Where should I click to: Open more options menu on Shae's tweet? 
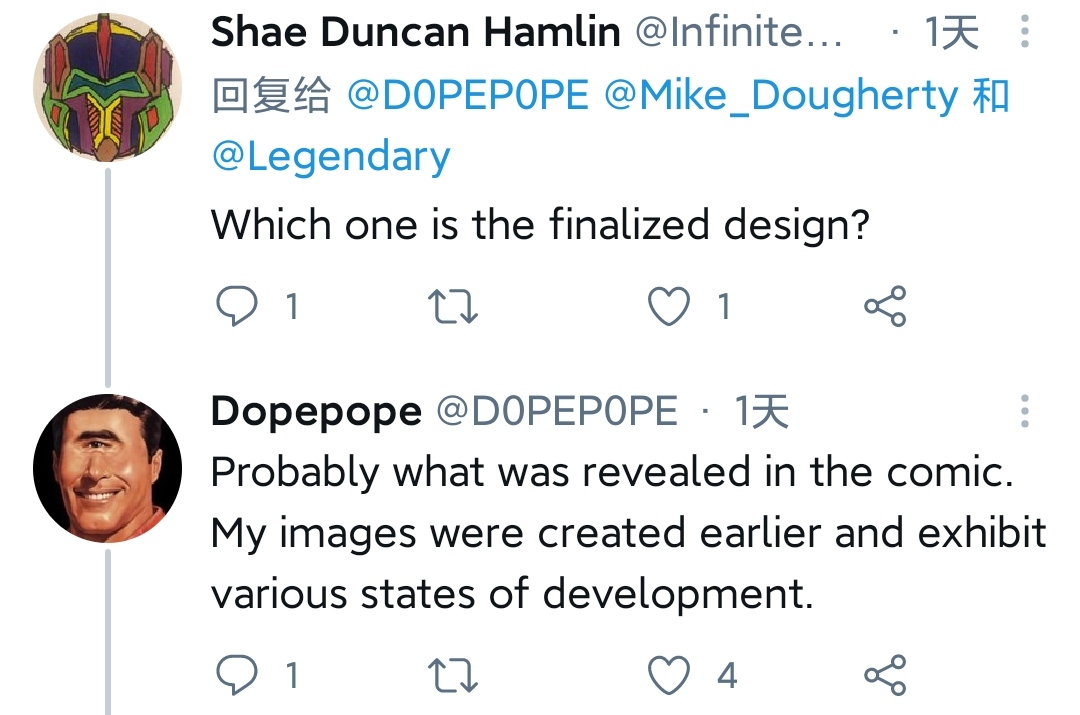pos(1025,31)
